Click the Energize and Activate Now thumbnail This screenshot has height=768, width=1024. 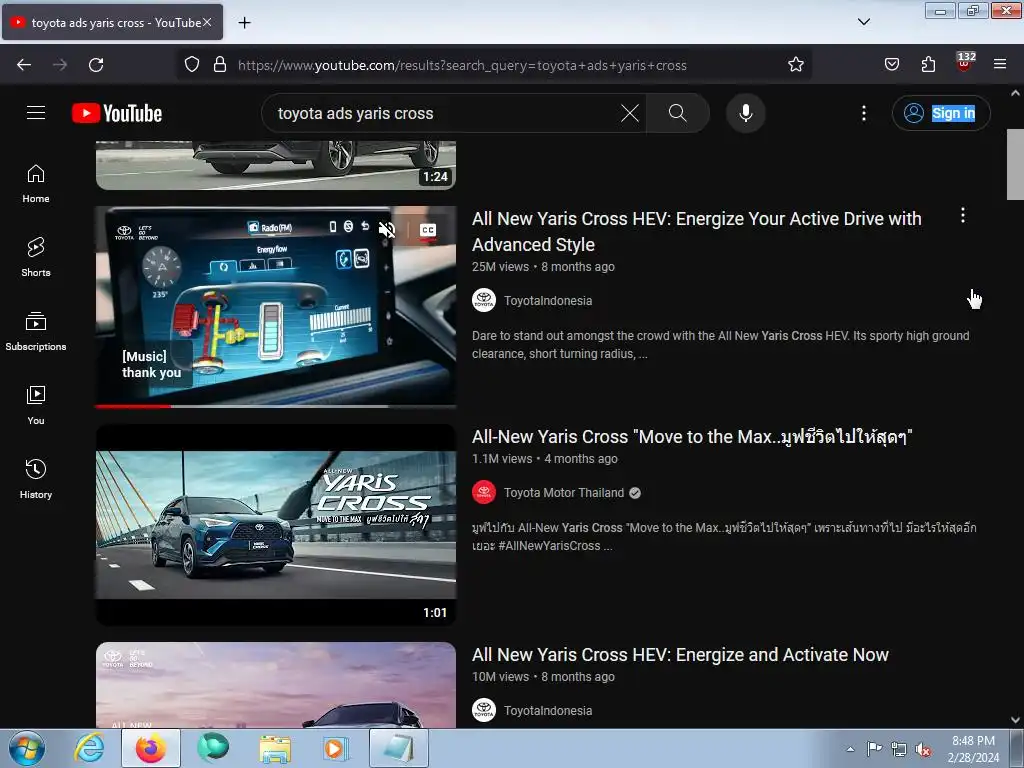coord(276,684)
